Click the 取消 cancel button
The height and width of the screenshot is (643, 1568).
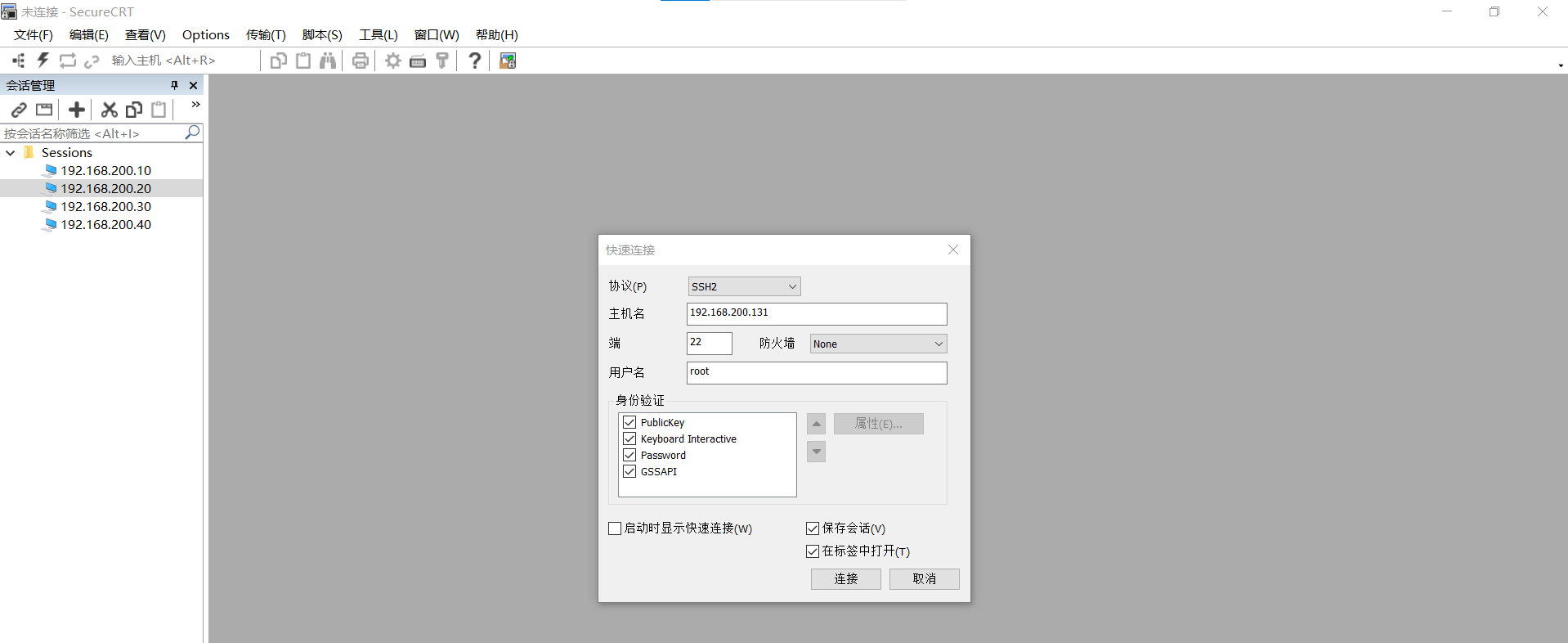925,579
